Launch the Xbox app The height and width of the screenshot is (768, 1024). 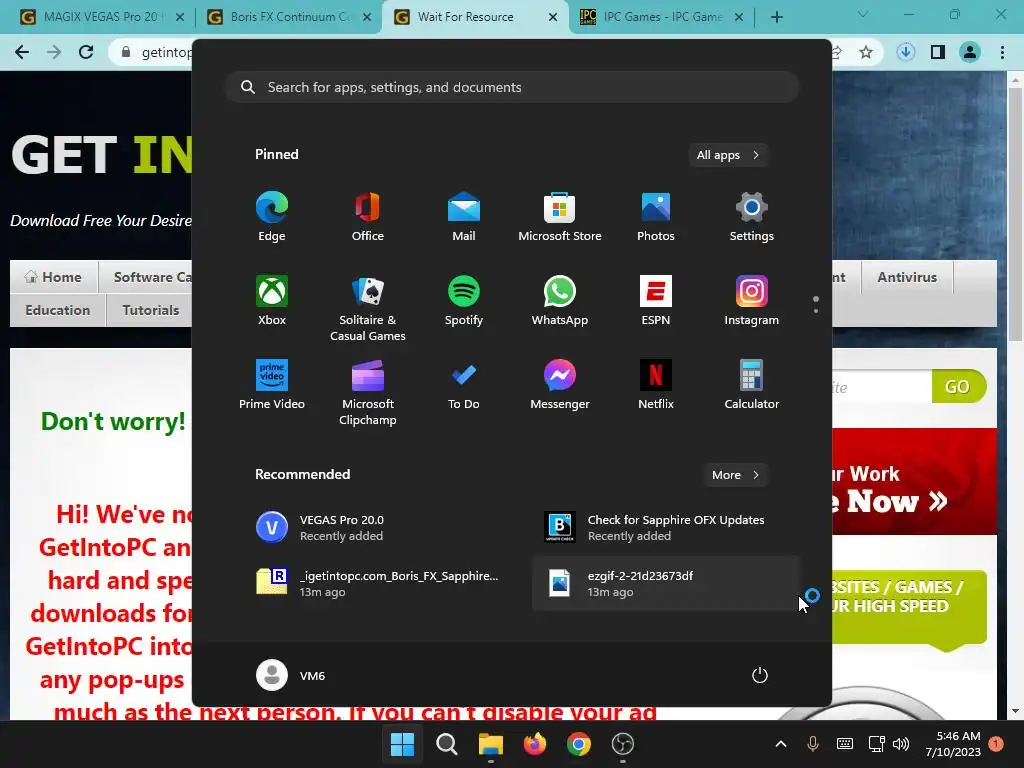click(272, 300)
